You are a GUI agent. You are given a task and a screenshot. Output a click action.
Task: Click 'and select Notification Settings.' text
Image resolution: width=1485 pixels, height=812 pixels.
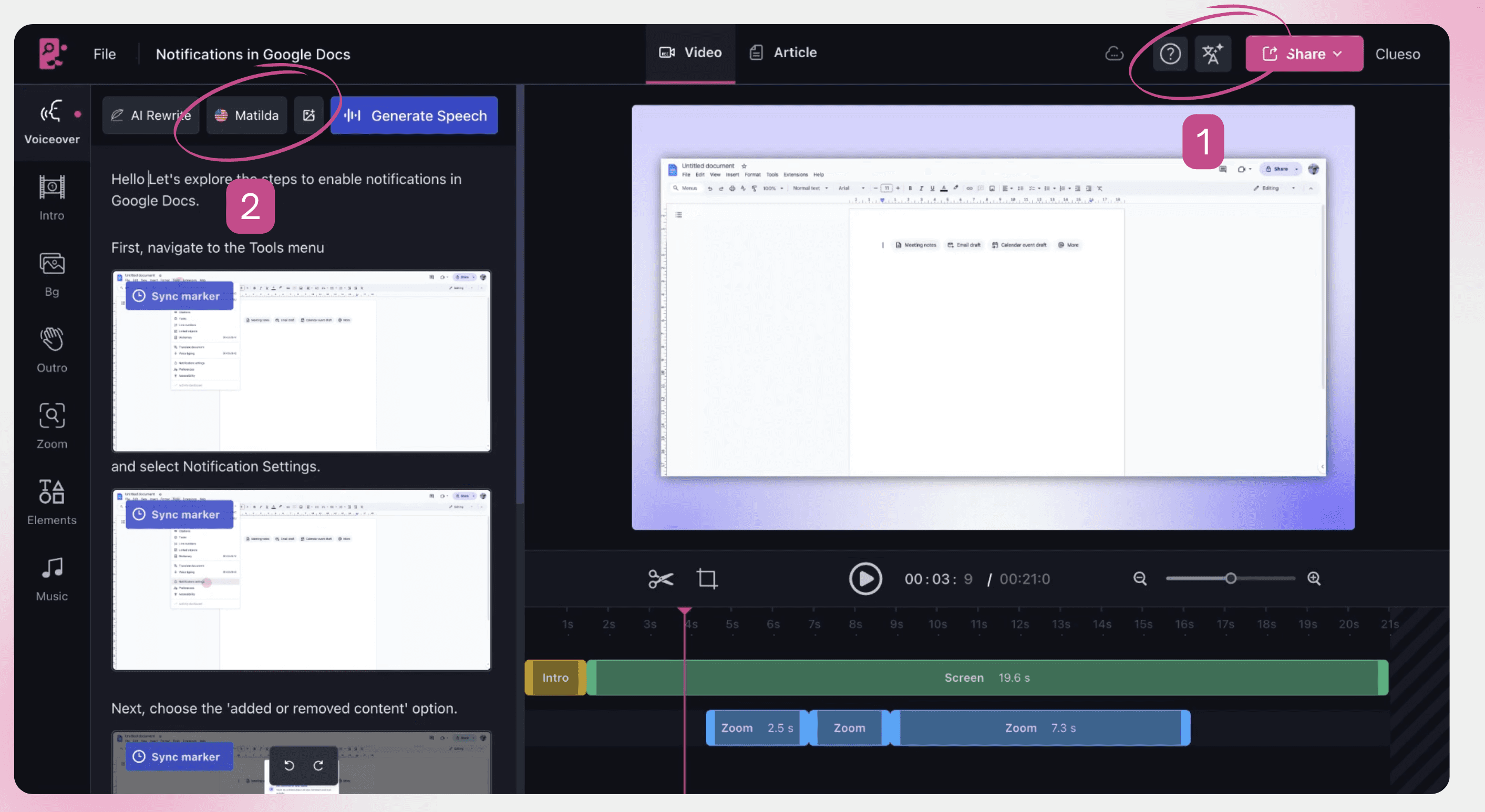[x=215, y=466]
